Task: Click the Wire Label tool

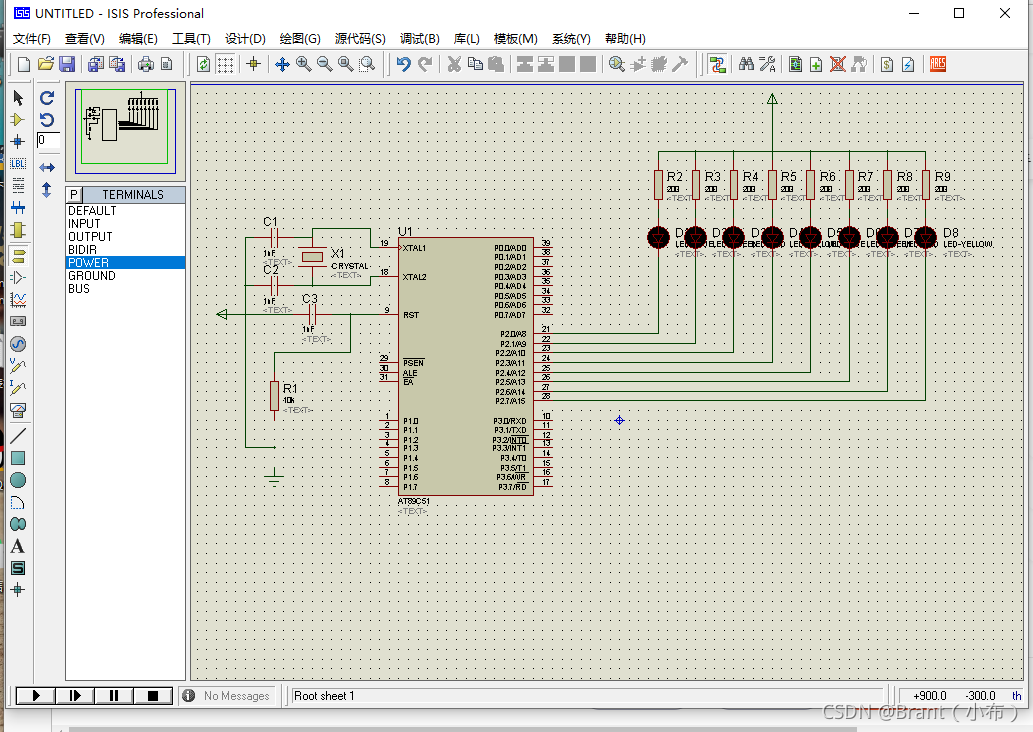Action: 17,164
